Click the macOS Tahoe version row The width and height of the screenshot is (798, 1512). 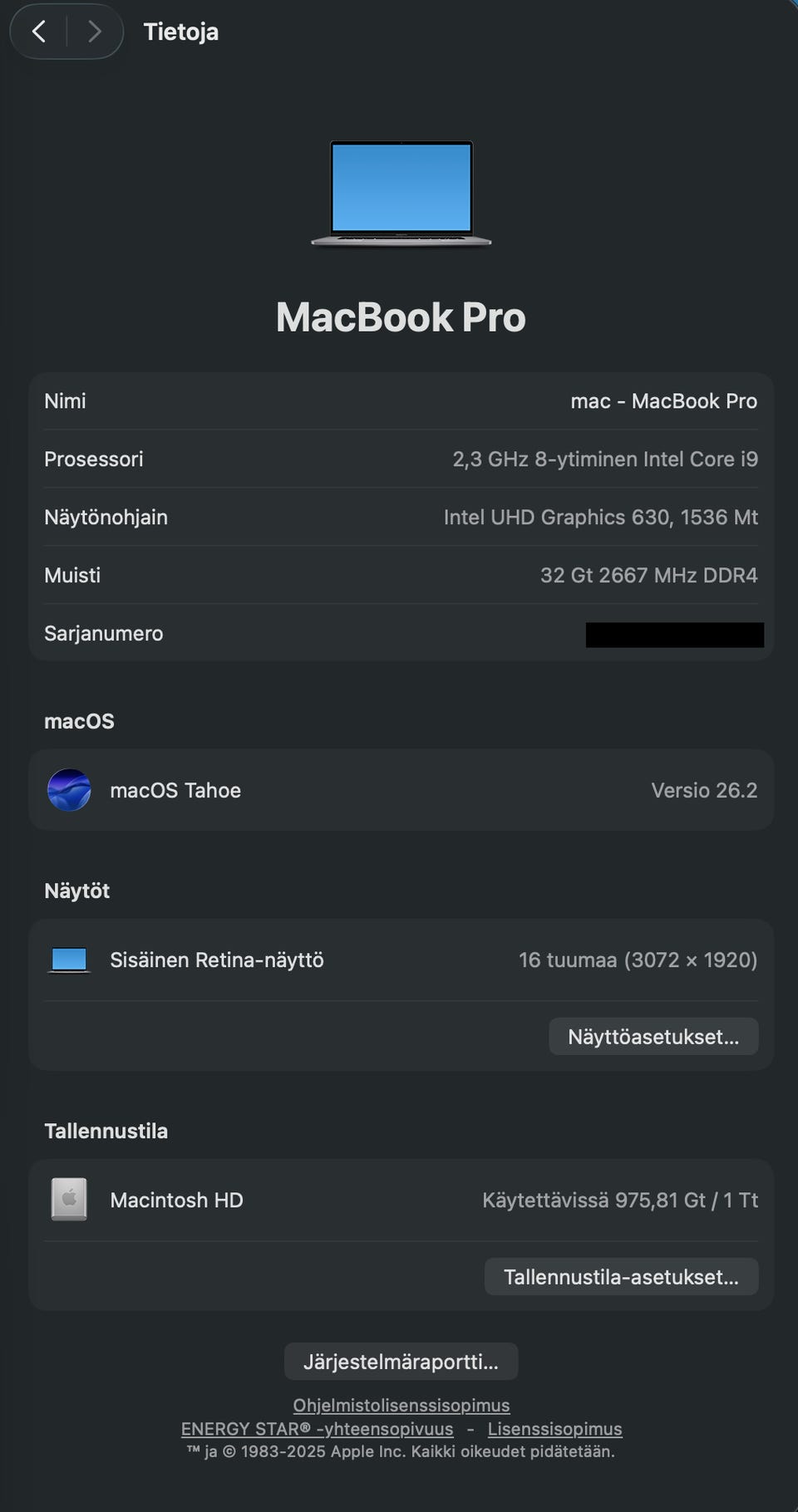pyautogui.click(x=401, y=790)
